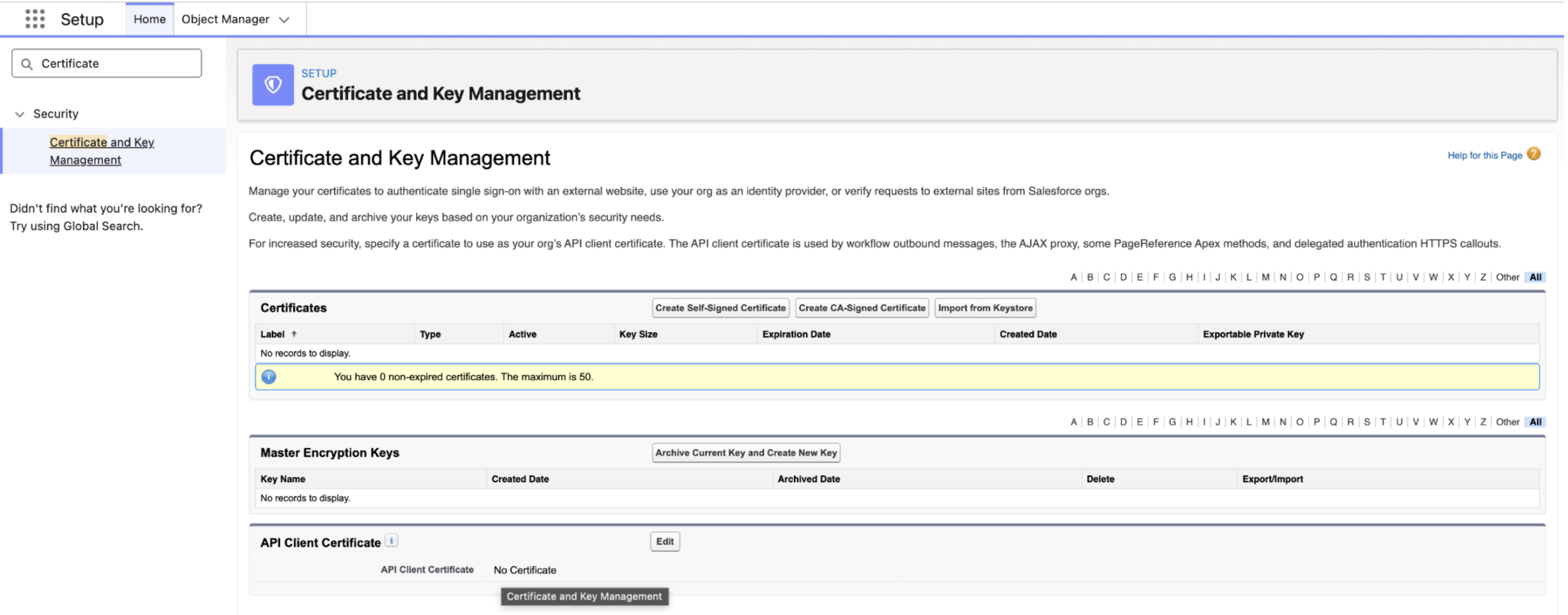Viewport: 1568px width, 615px height.
Task: Click the Key Size column header
Action: (638, 334)
